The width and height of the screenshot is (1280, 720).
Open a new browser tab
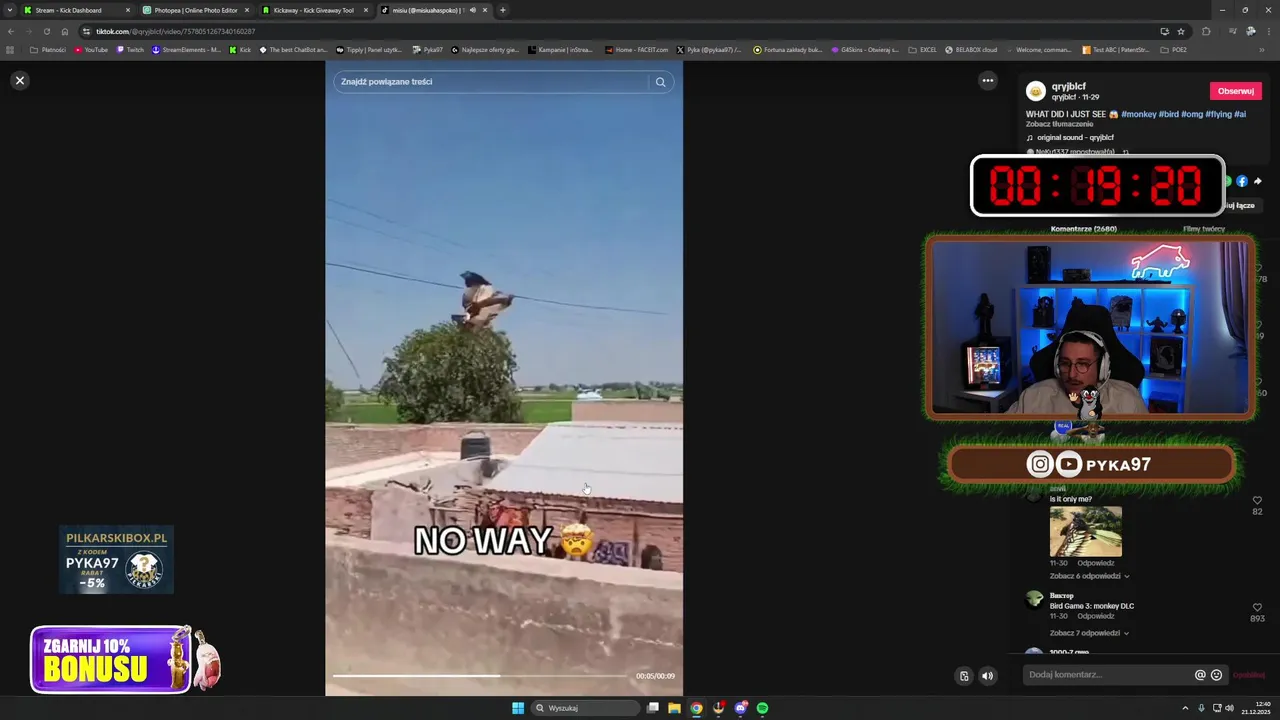tap(502, 10)
